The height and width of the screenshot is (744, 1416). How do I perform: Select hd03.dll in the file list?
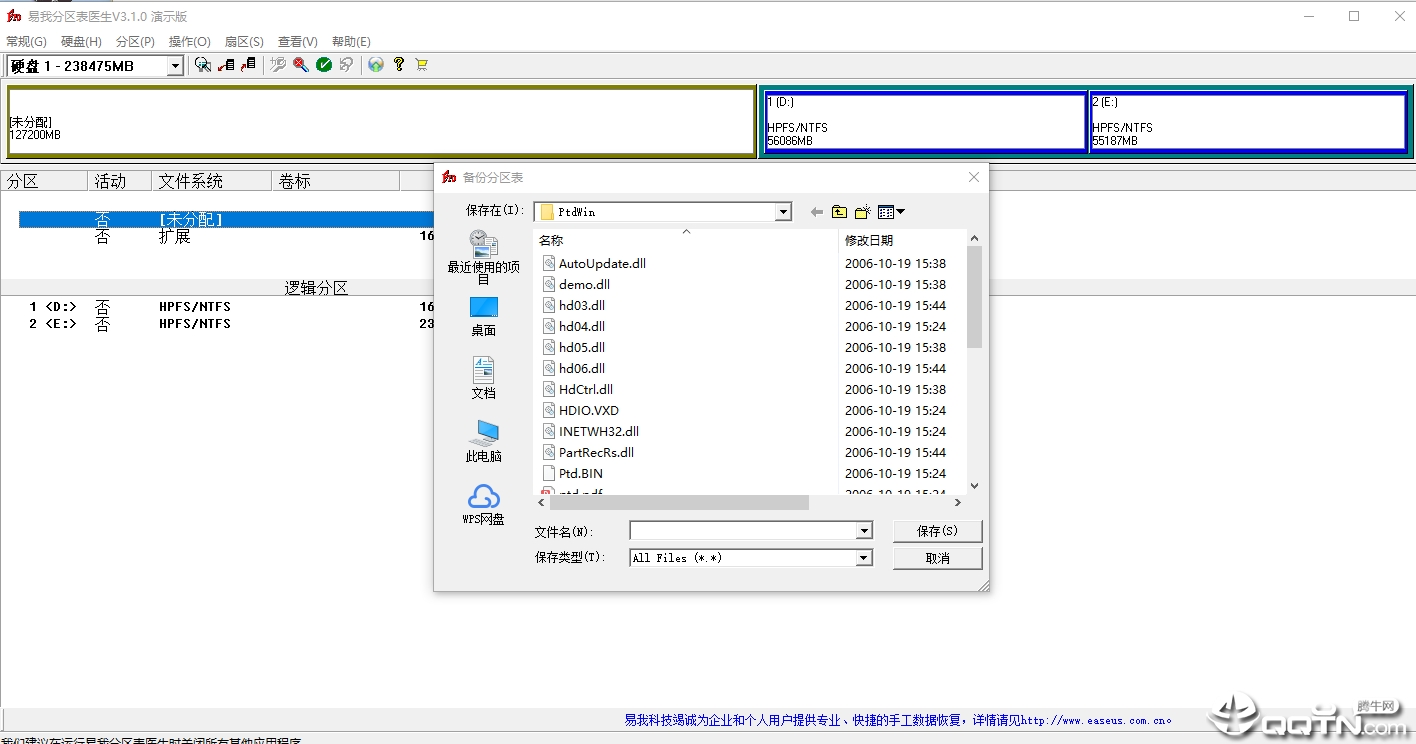pyautogui.click(x=582, y=305)
